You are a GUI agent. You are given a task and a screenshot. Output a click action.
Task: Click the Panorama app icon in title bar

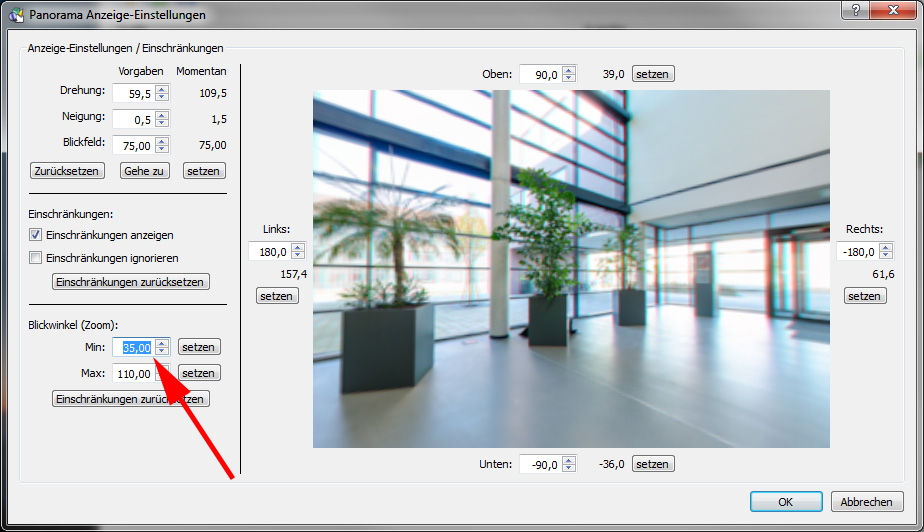(x=15, y=15)
